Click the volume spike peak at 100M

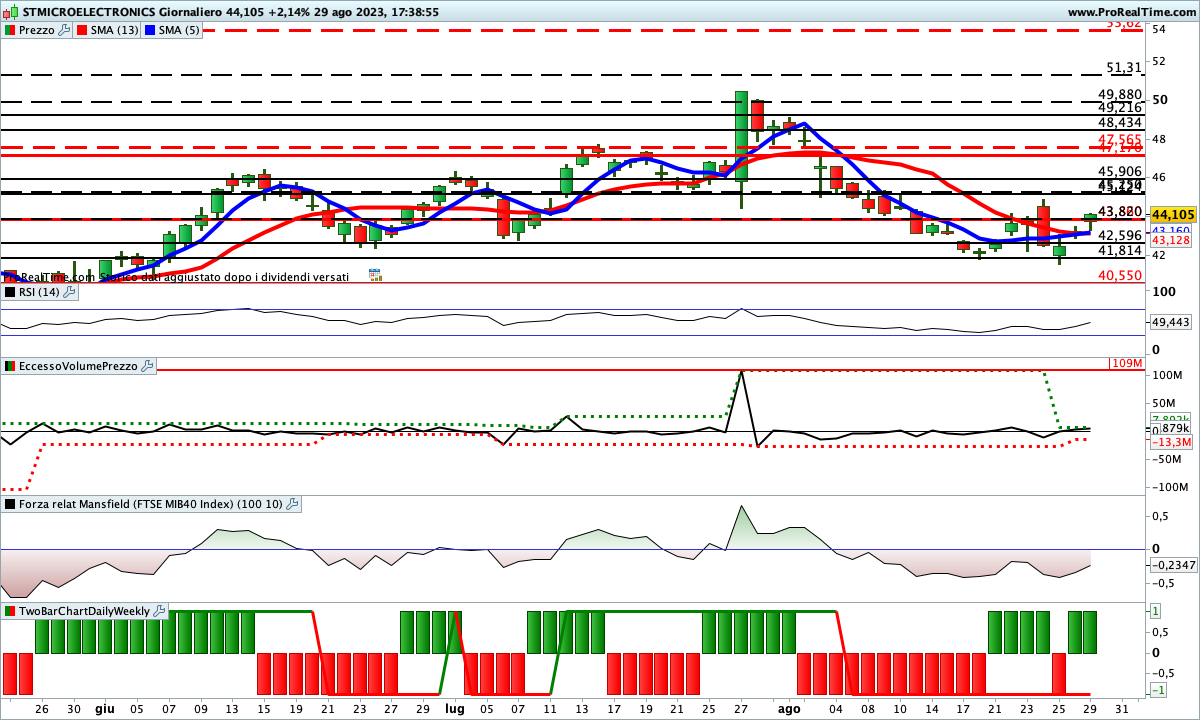coord(741,373)
